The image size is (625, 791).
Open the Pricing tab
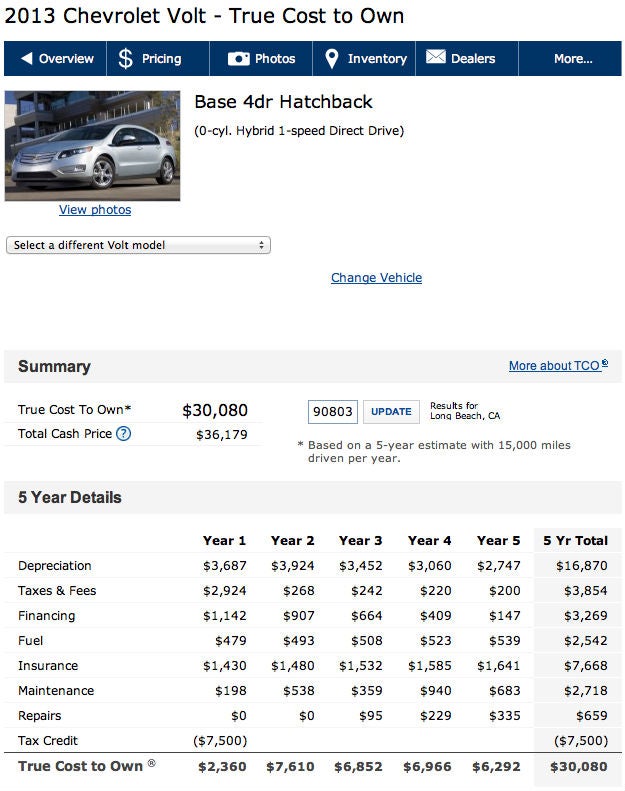158,59
